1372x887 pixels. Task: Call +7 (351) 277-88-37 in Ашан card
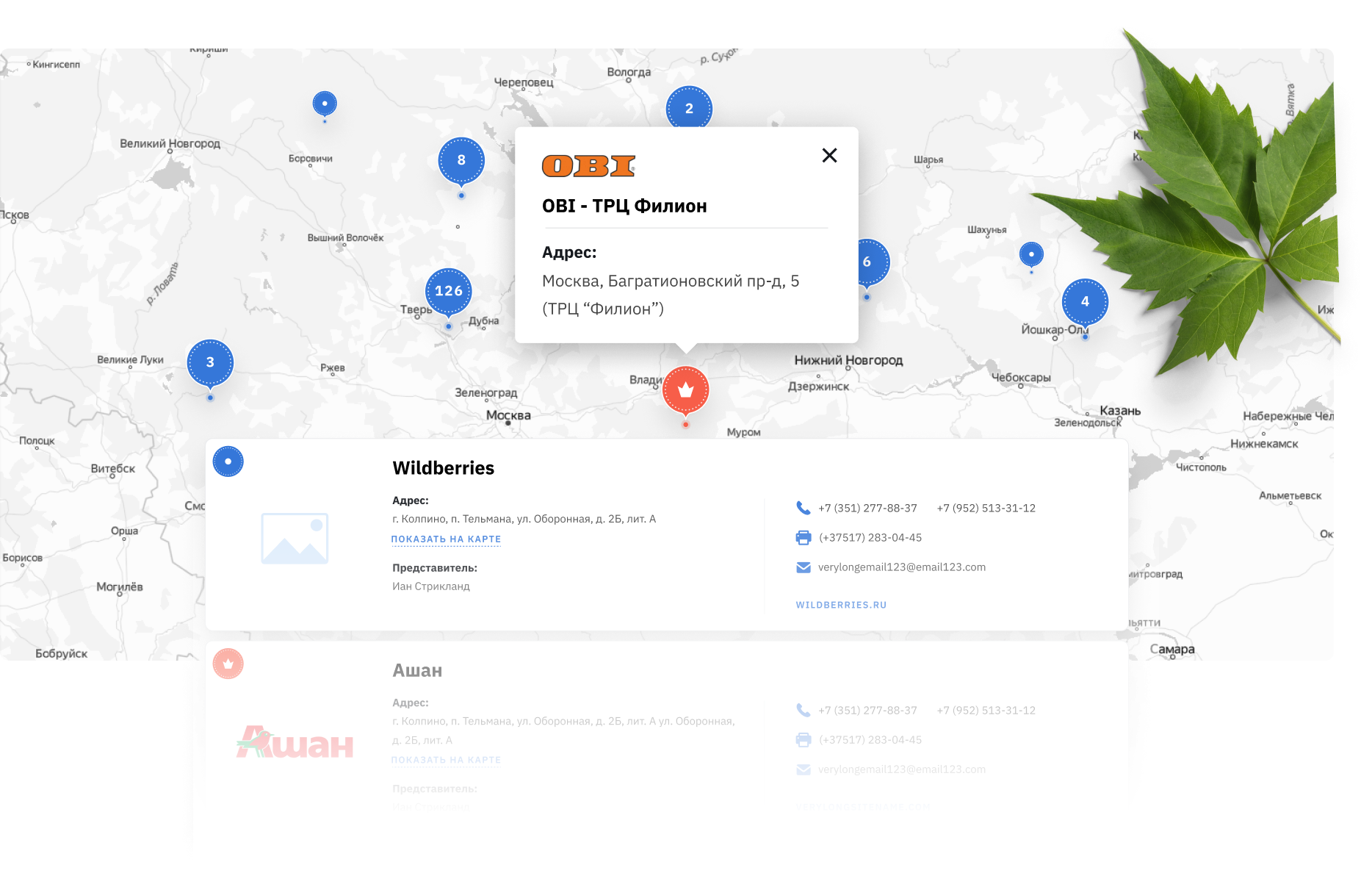coord(867,710)
